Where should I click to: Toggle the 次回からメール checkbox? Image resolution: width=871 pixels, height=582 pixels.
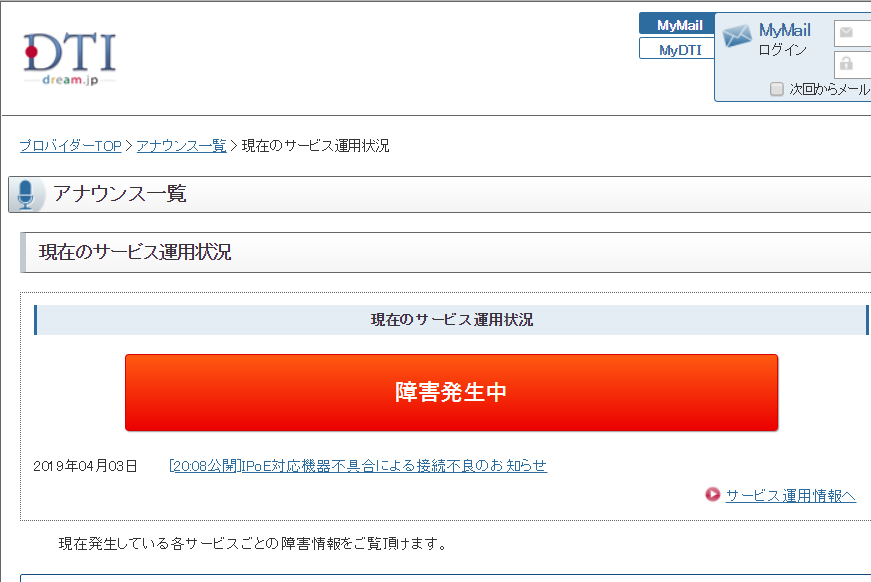[777, 89]
